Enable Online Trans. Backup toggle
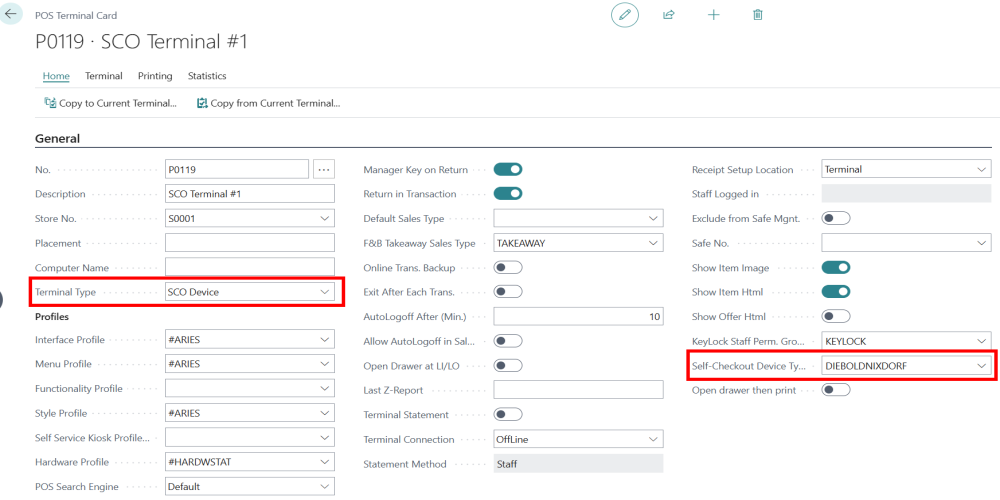The height and width of the screenshot is (500, 1000). [x=508, y=267]
